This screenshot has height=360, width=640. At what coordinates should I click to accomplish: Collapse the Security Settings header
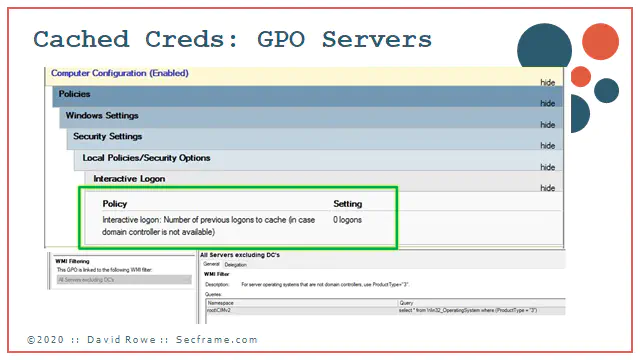click(x=315, y=139)
